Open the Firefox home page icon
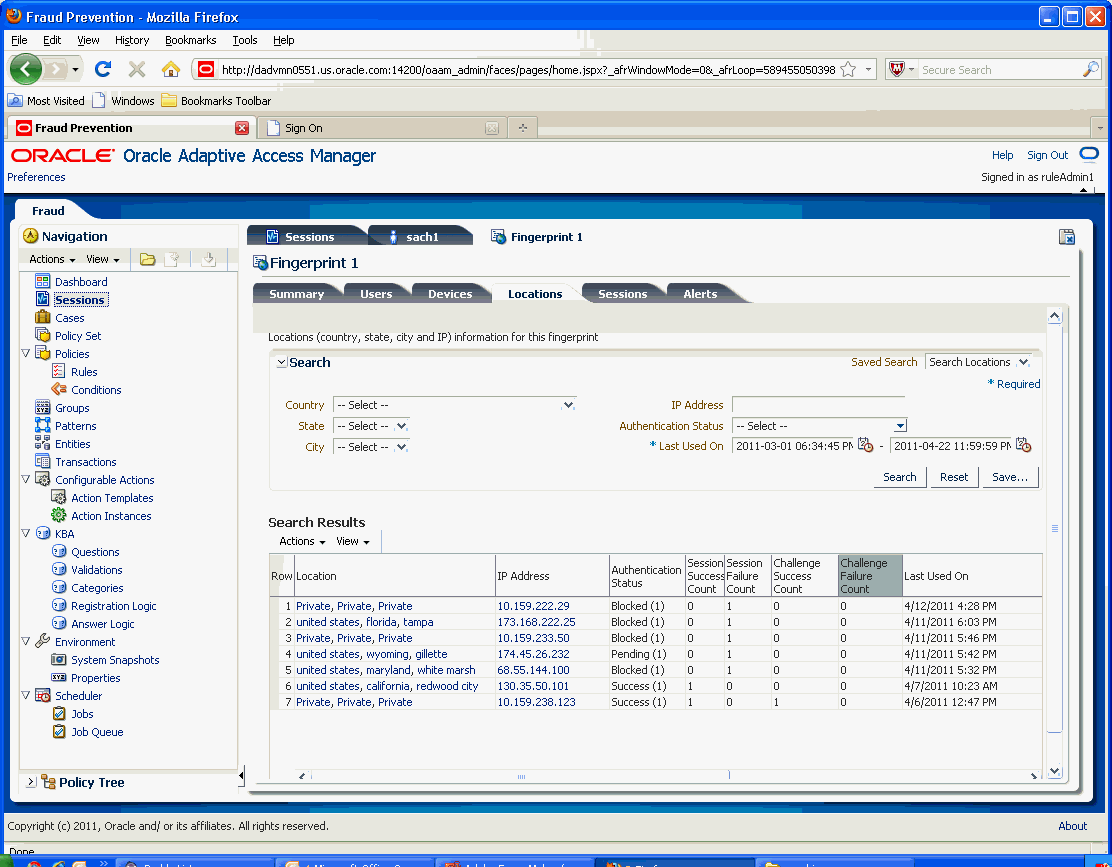Viewport: 1112px width, 867px height. click(170, 69)
